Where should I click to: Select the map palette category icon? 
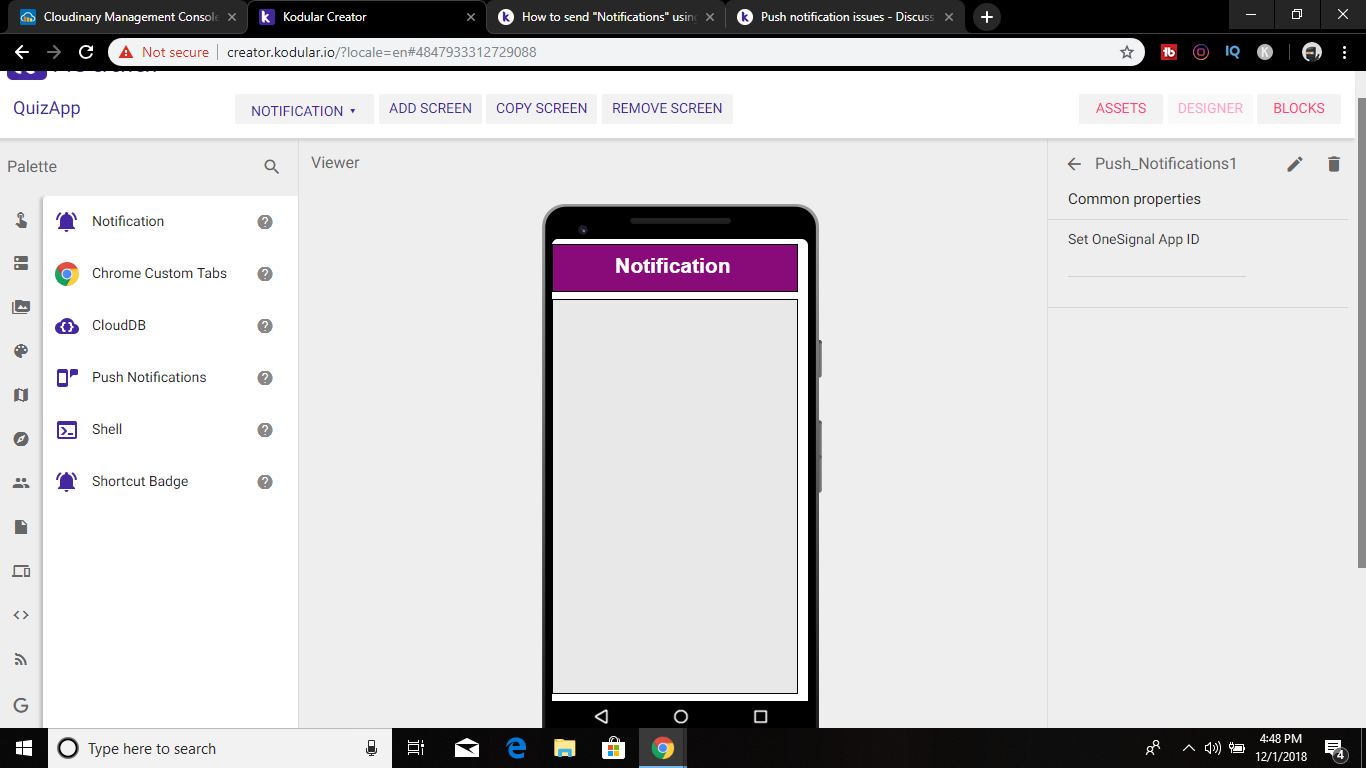pyautogui.click(x=21, y=395)
